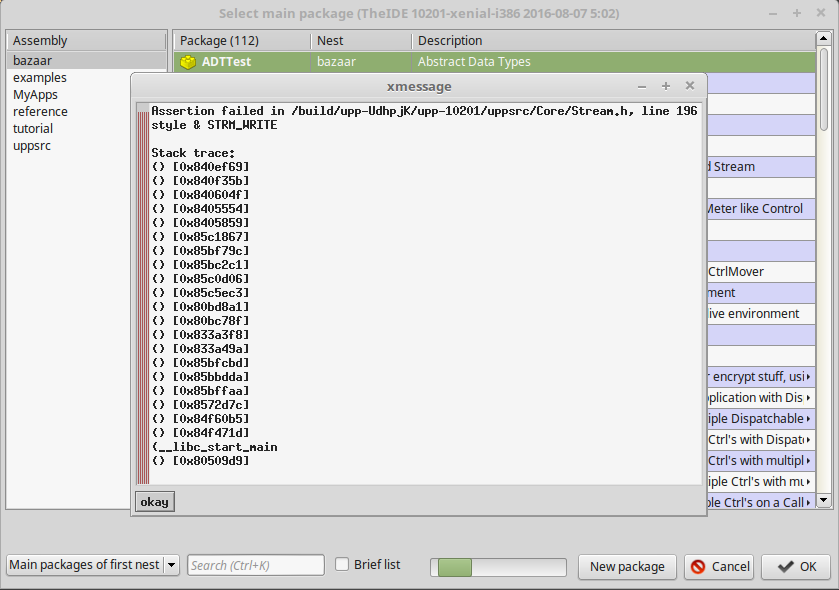Focus the Search (Ctrl+K) field
839x590 pixels.
click(256, 565)
